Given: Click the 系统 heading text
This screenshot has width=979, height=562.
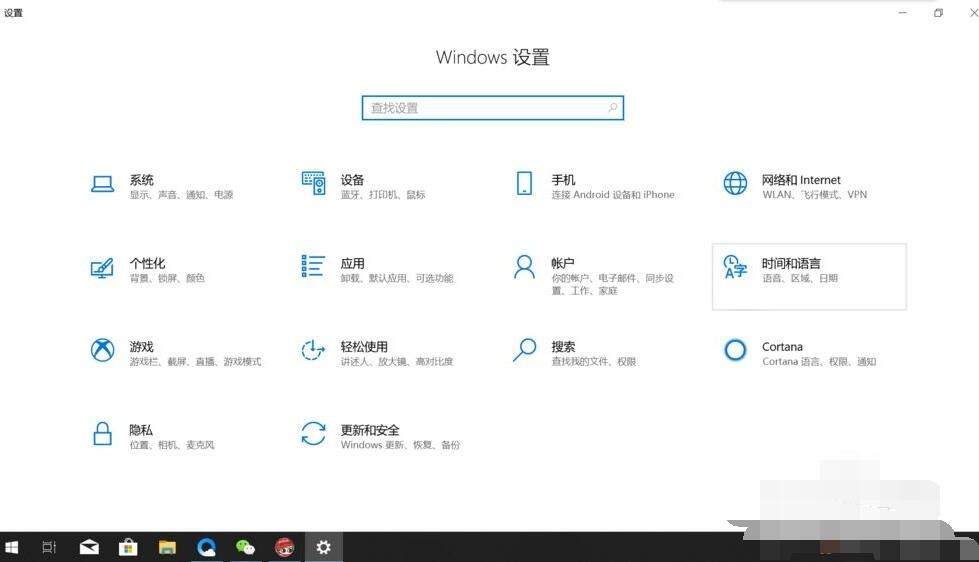Looking at the screenshot, I should click(142, 180).
